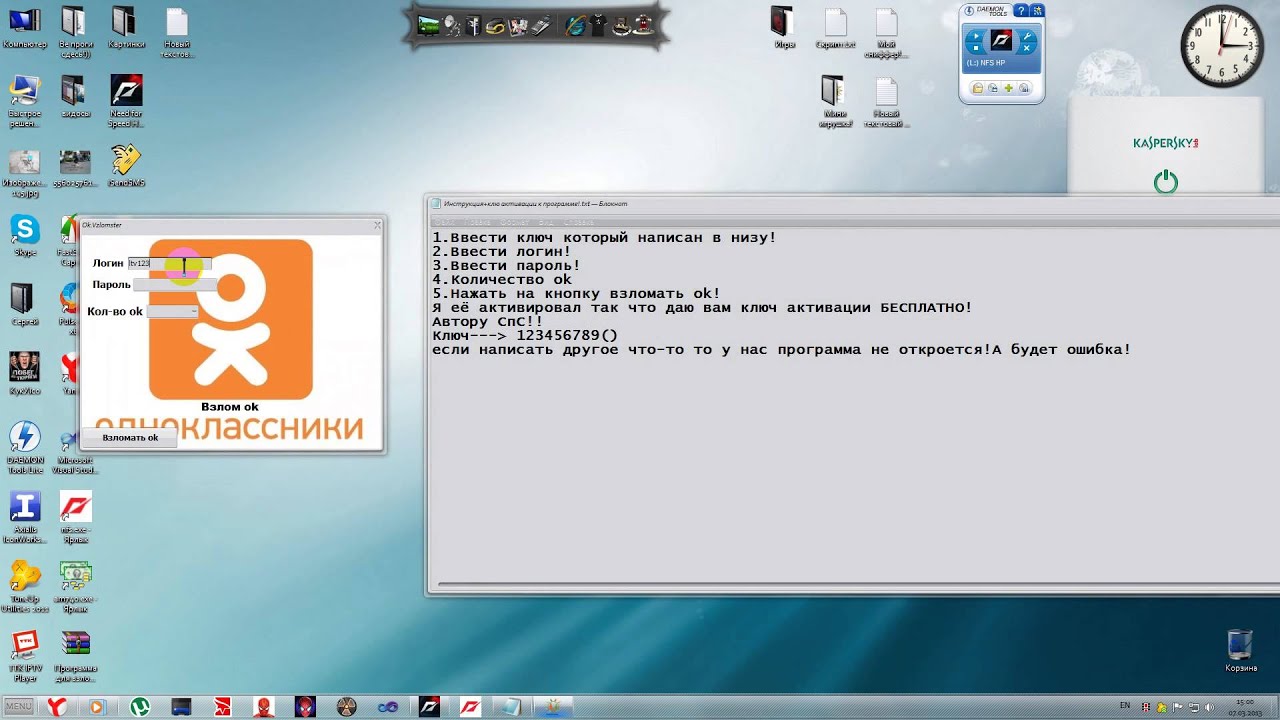1280x720 pixels.
Task: Click the NFS HP disc image in DAEMON gadget
Action: (x=1001, y=41)
